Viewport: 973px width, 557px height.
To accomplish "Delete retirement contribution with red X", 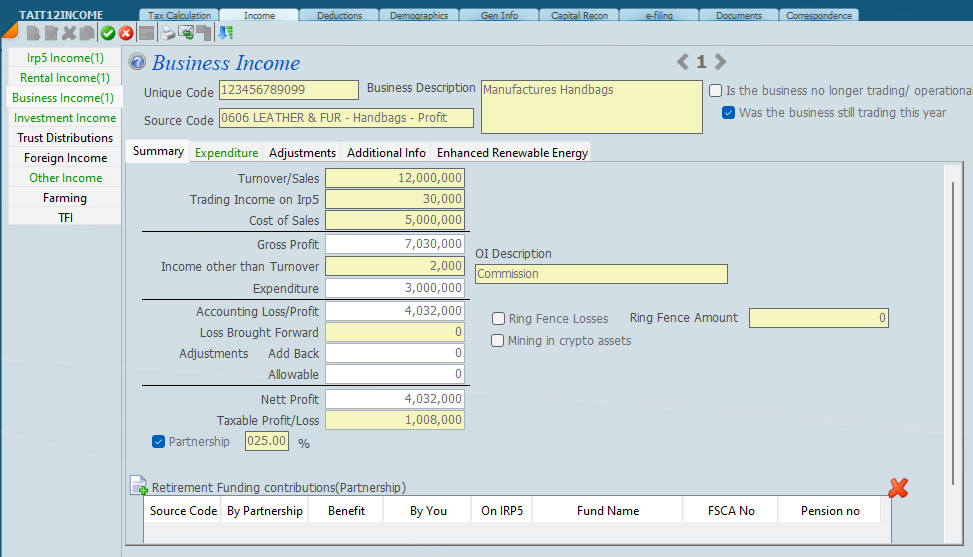I will pos(898,487).
